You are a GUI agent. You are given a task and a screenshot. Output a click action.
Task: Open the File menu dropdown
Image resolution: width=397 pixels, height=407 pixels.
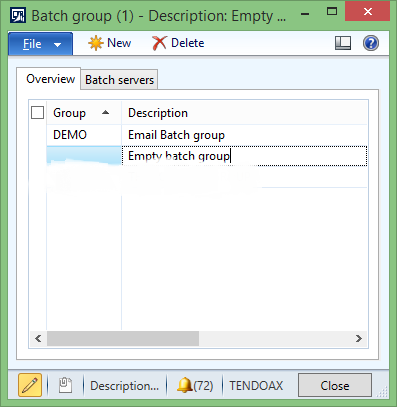[x=40, y=44]
